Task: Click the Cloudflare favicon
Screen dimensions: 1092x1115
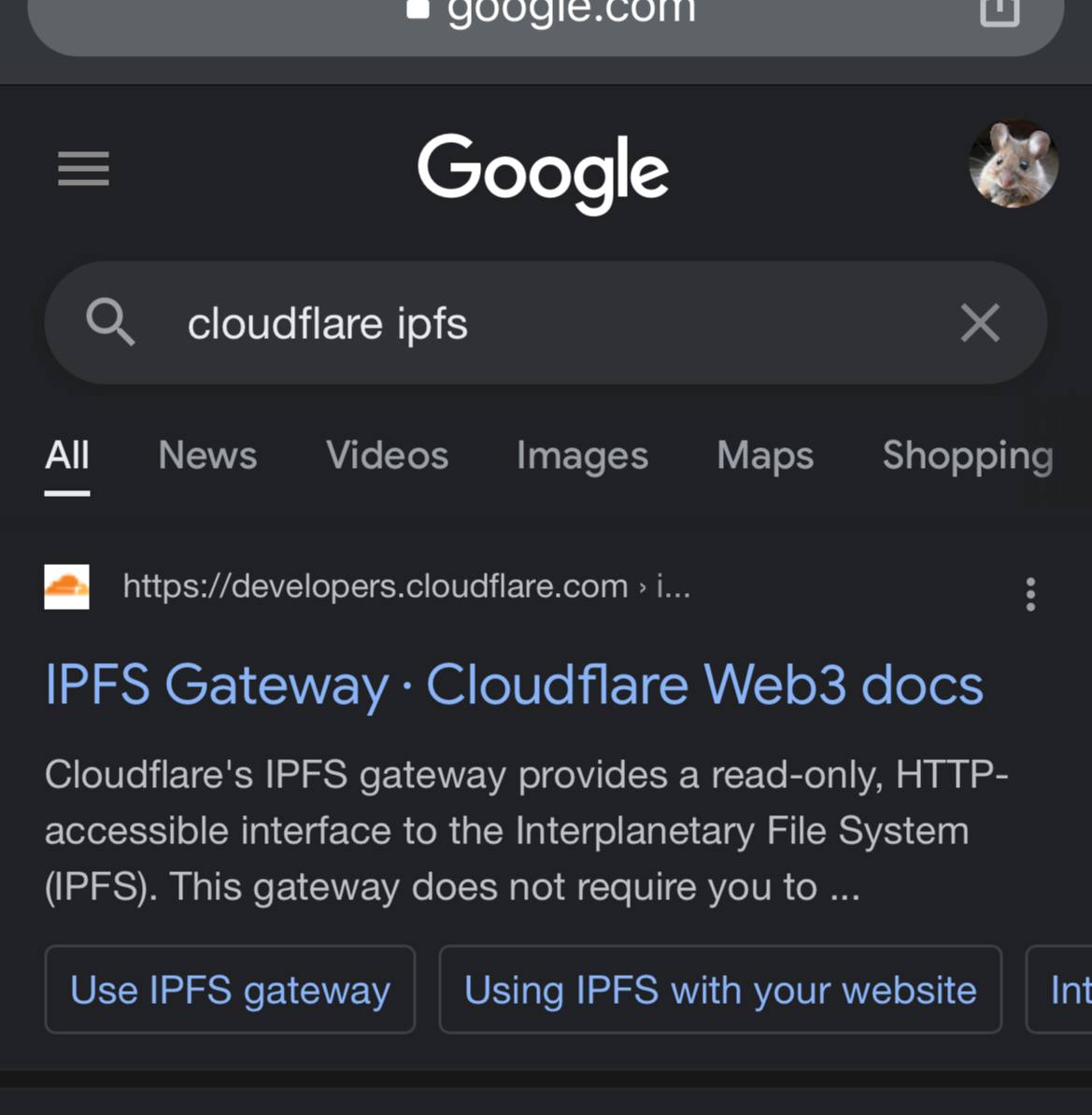Action: coord(67,586)
